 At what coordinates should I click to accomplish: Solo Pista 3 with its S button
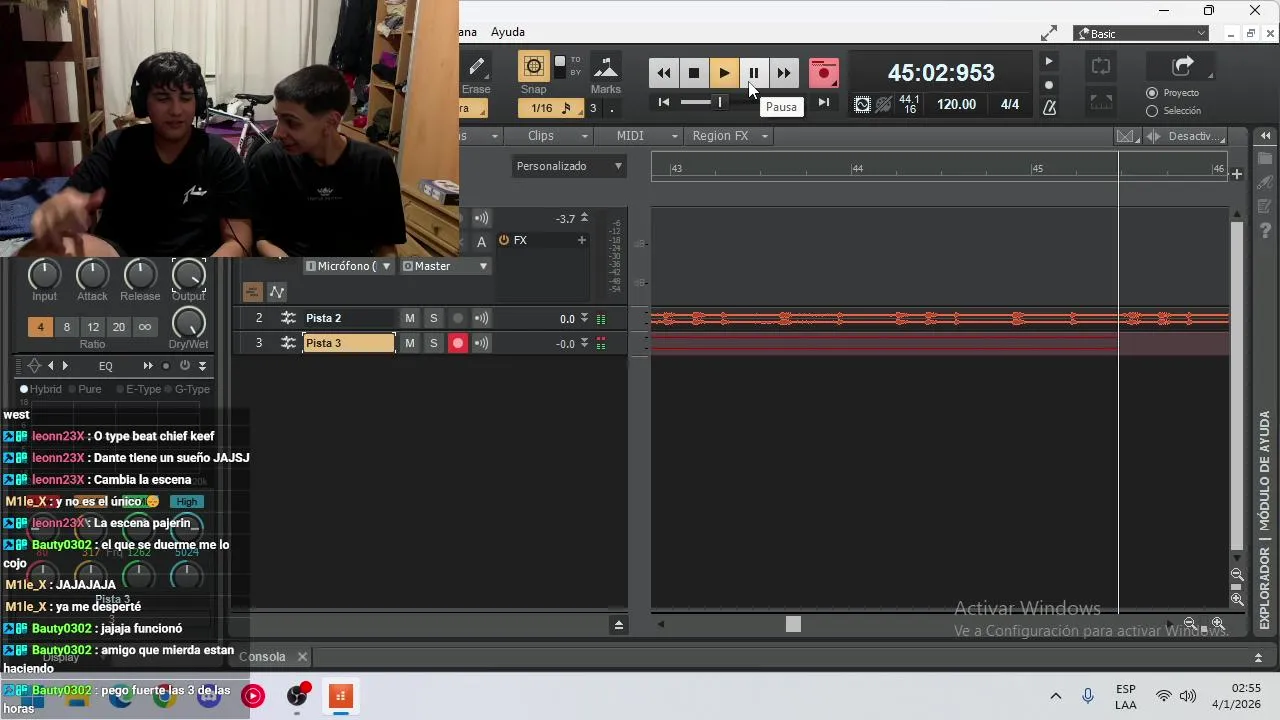[x=433, y=343]
